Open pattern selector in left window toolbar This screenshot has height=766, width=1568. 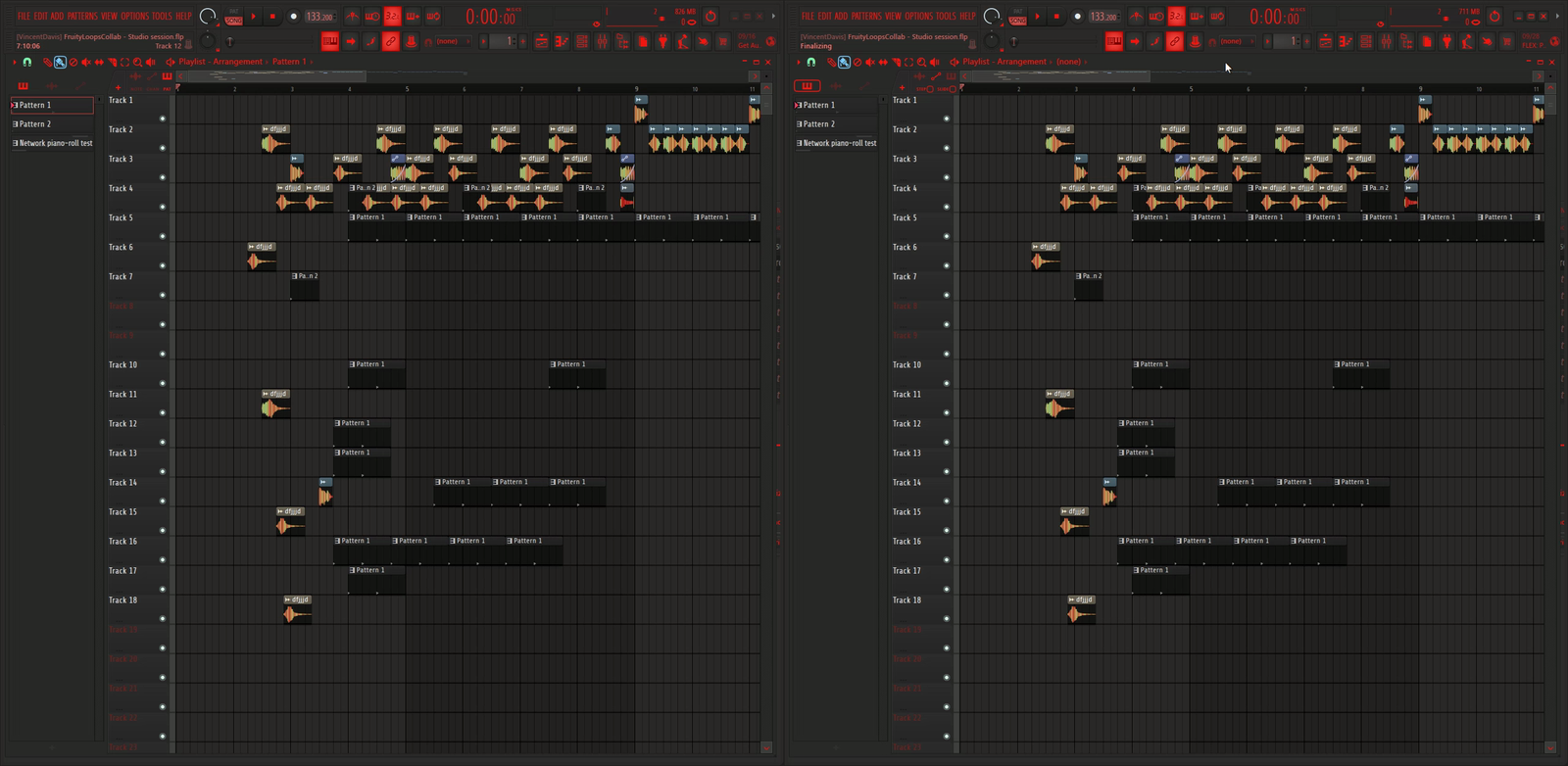pos(503,41)
